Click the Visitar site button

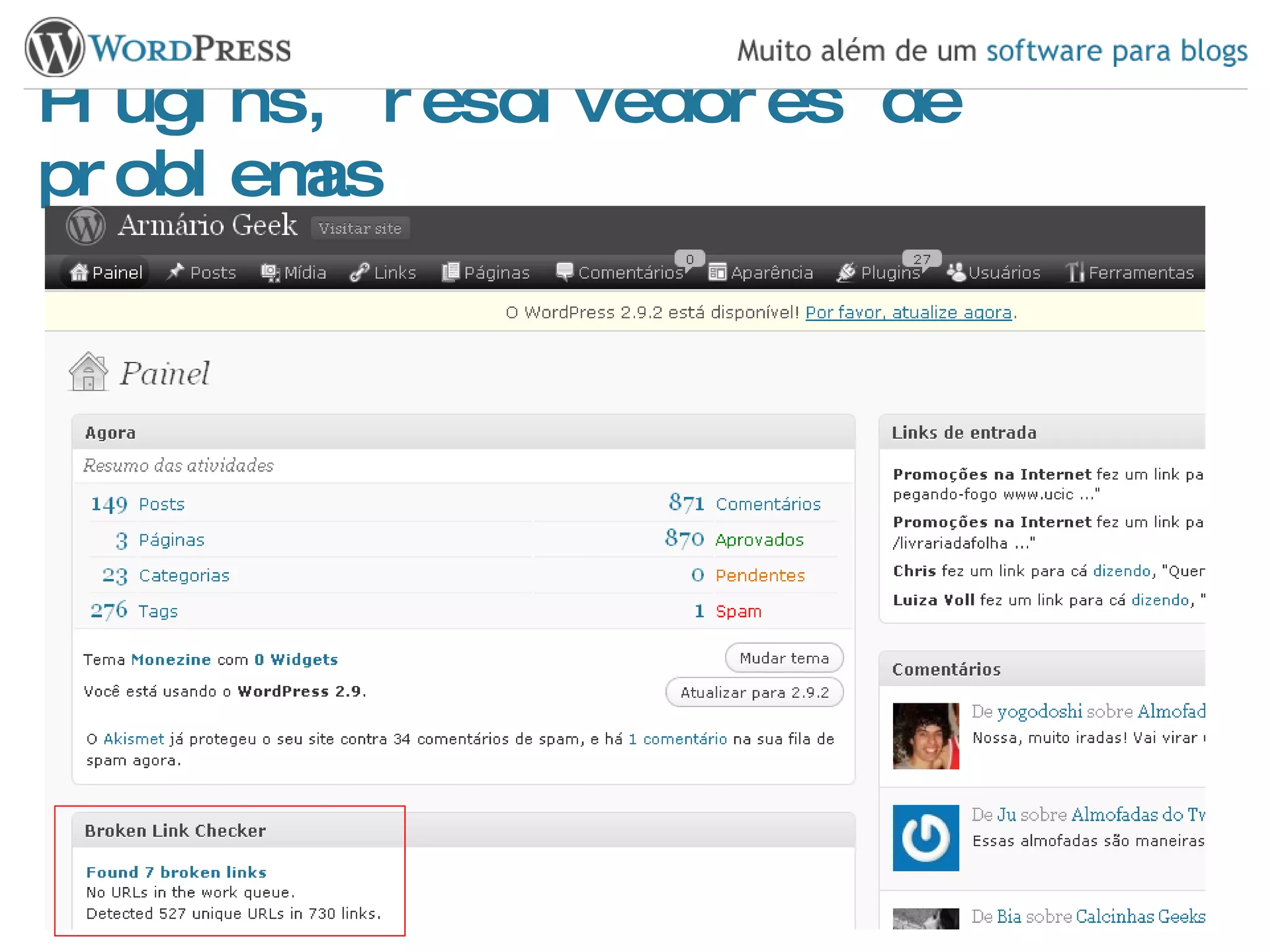click(360, 228)
